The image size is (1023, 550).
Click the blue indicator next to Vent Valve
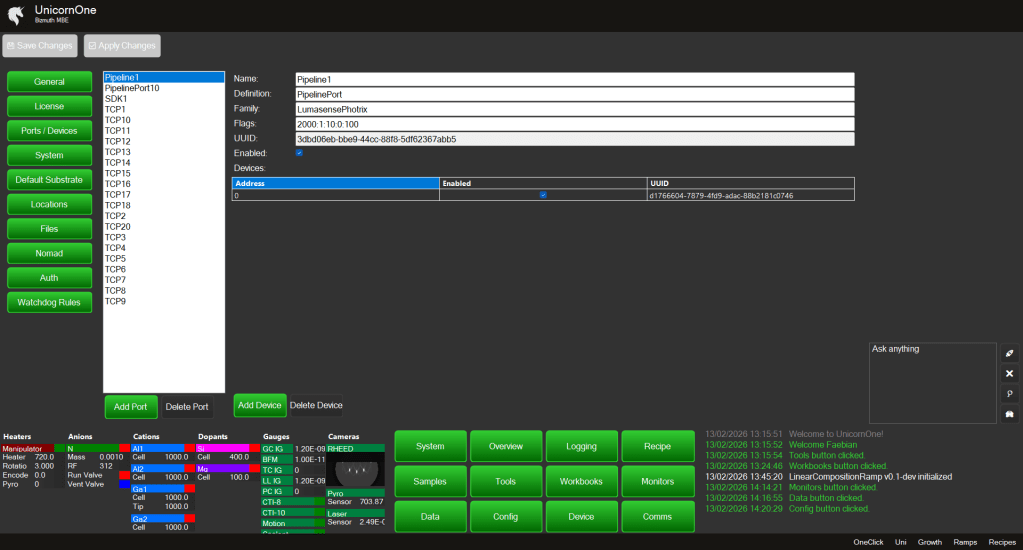click(125, 485)
